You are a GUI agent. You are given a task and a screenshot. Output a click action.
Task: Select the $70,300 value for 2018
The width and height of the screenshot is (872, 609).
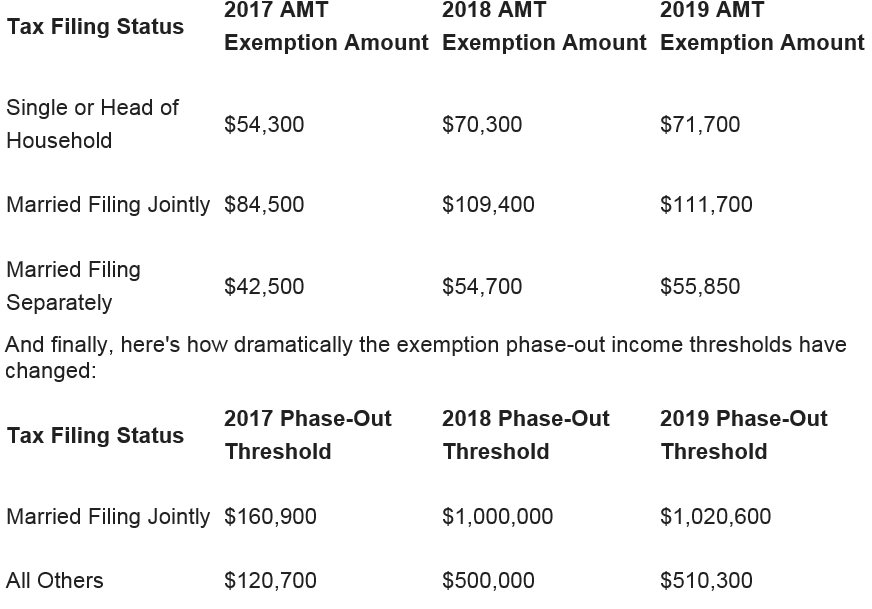[482, 125]
